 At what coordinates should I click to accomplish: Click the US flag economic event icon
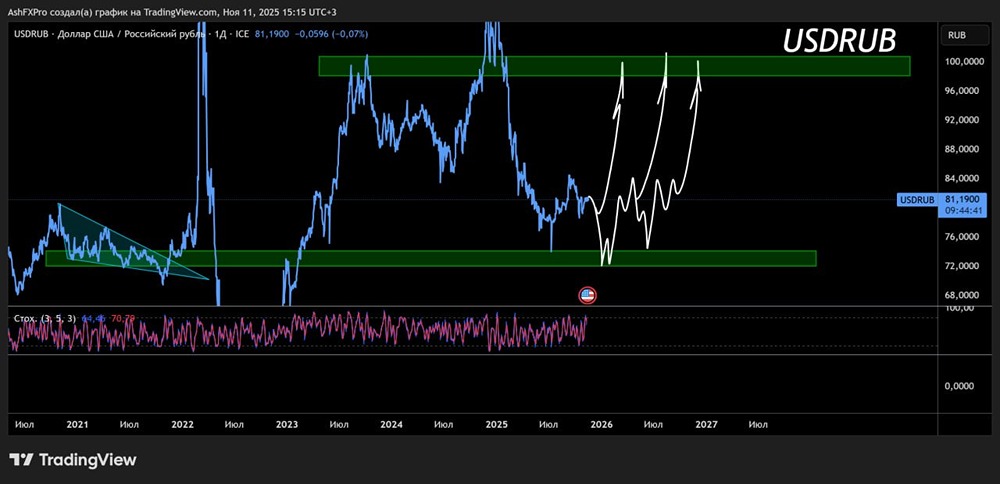point(587,295)
